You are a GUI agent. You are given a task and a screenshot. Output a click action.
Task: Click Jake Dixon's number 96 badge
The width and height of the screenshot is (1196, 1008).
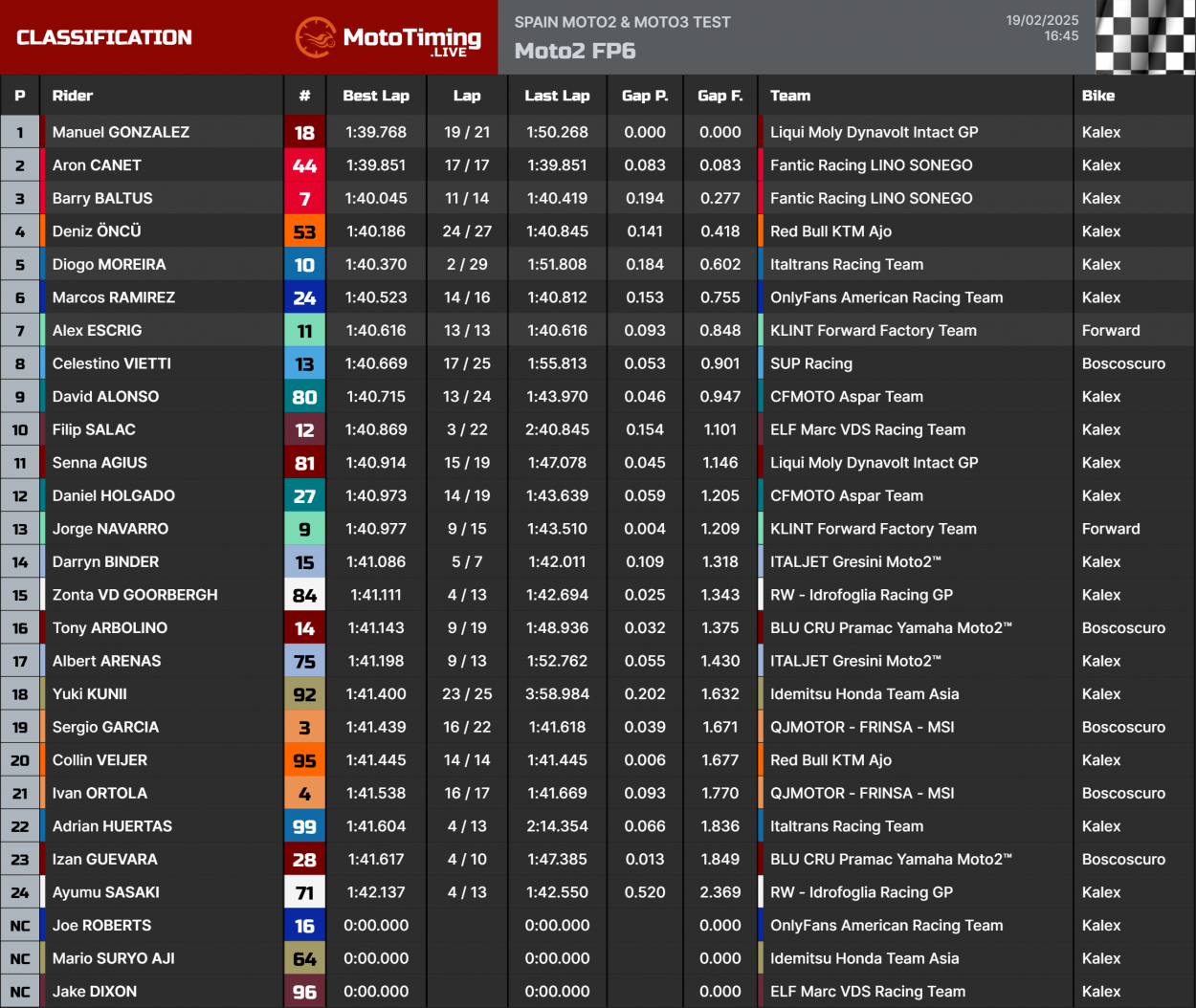[x=304, y=992]
